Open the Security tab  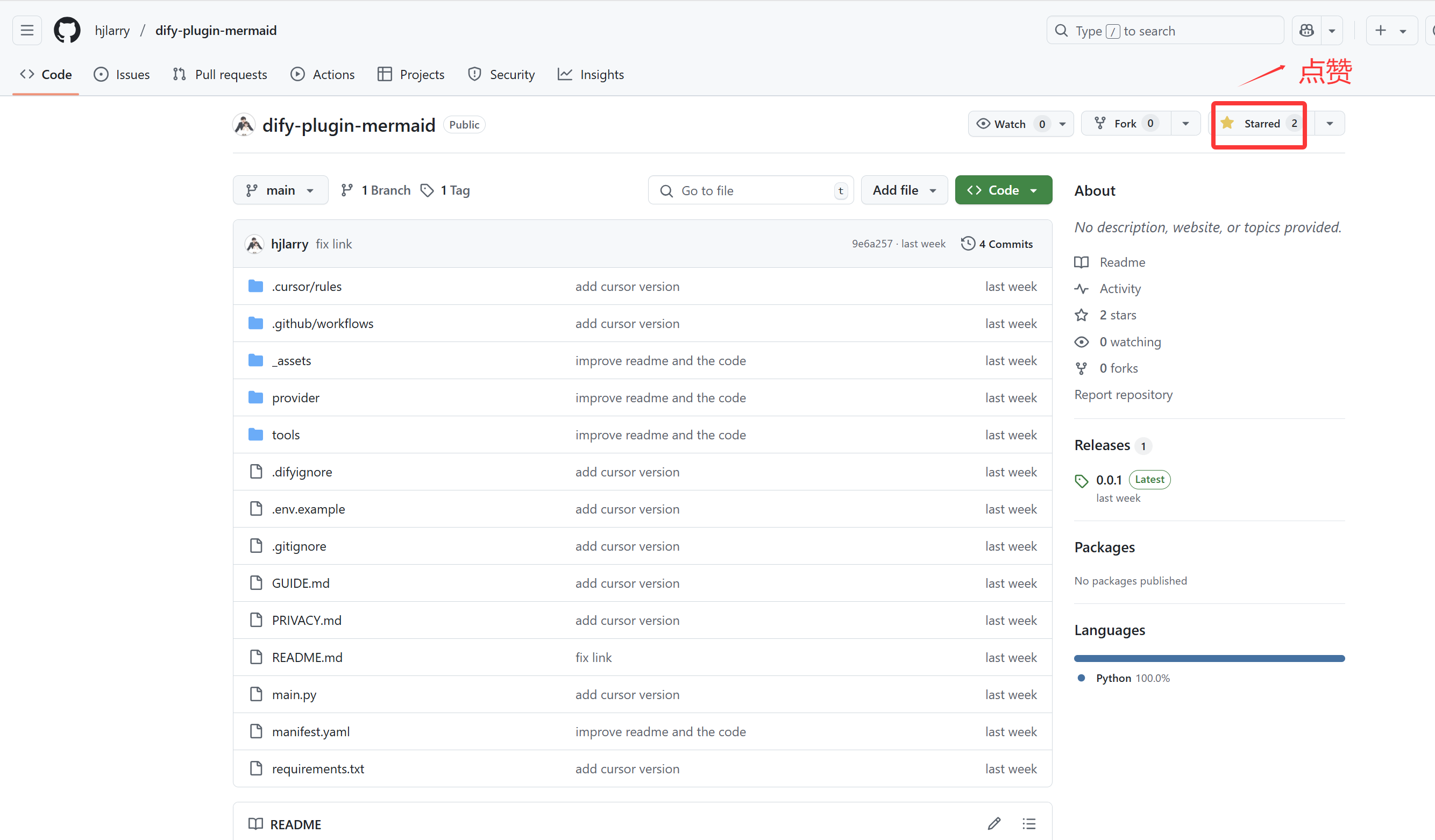pyautogui.click(x=501, y=75)
